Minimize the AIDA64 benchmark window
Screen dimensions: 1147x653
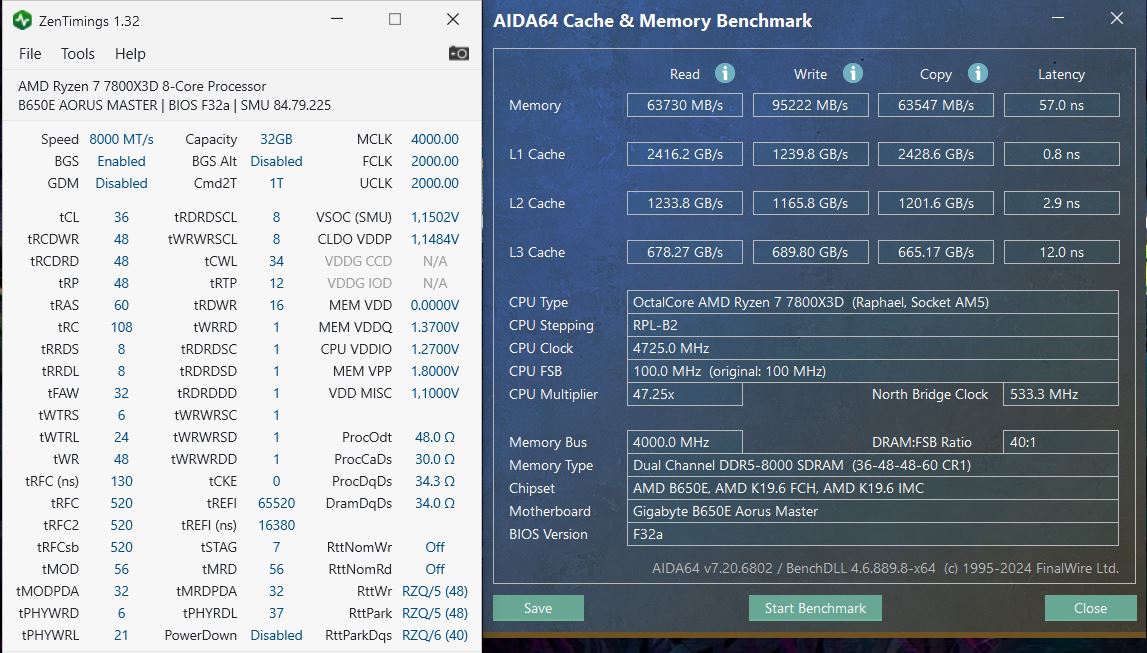coord(1058,18)
